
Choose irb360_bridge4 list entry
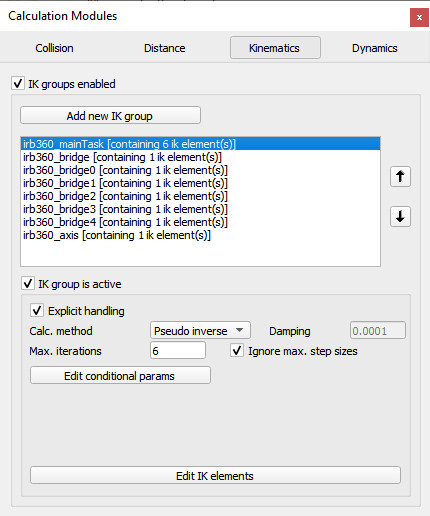pyautogui.click(x=200, y=222)
